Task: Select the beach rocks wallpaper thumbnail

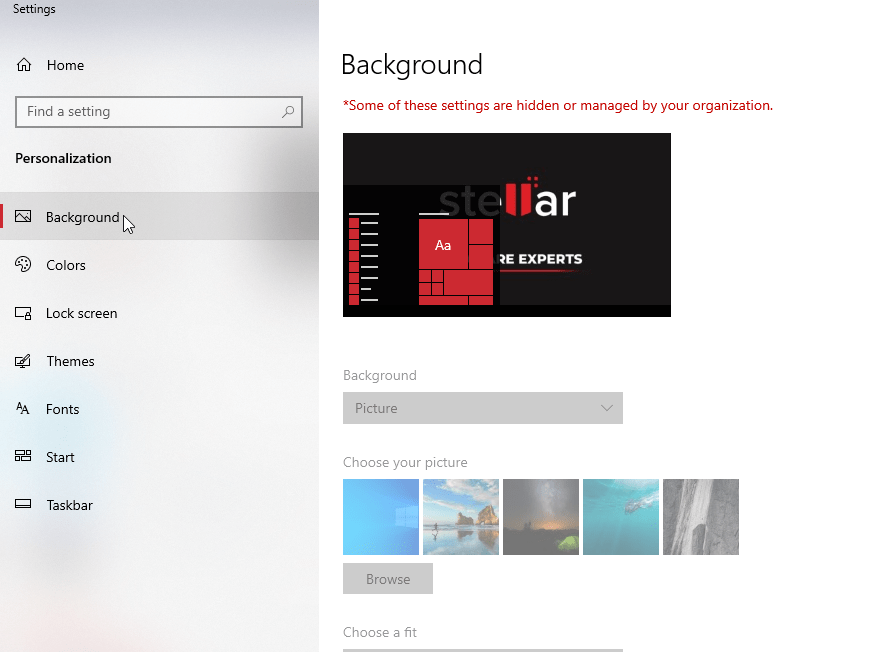Action: click(x=461, y=517)
